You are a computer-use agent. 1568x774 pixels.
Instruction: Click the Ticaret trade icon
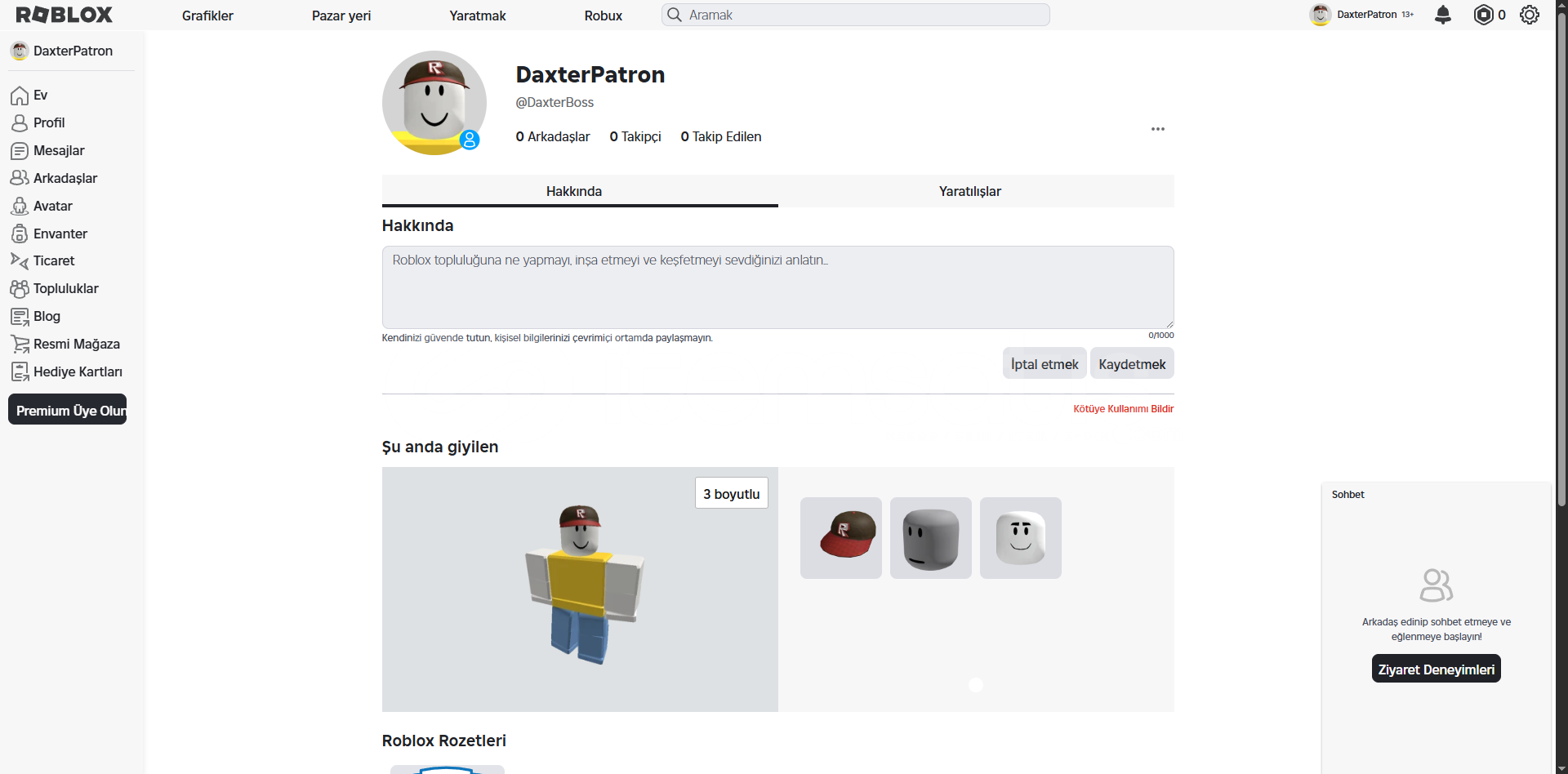[20, 261]
